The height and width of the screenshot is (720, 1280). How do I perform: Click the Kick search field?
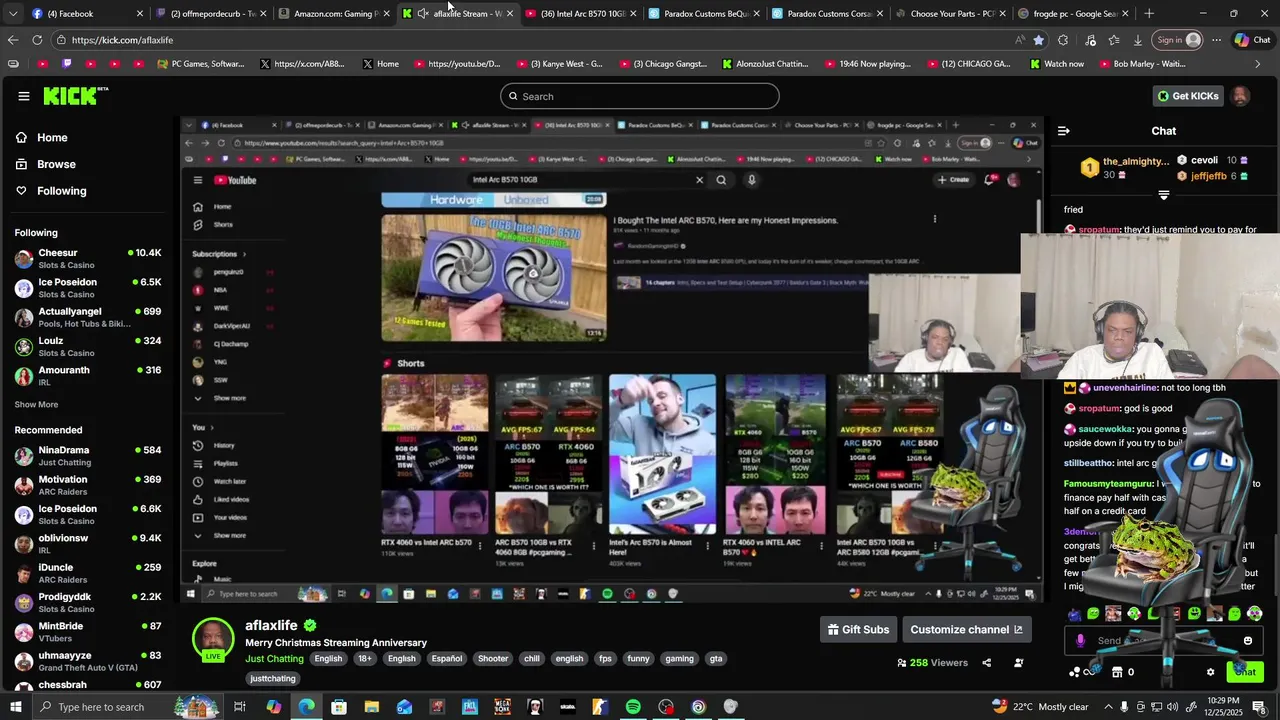point(640,96)
